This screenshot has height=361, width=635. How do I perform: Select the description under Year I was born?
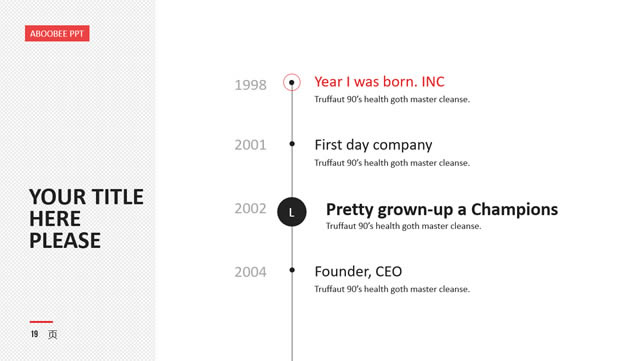click(392, 99)
